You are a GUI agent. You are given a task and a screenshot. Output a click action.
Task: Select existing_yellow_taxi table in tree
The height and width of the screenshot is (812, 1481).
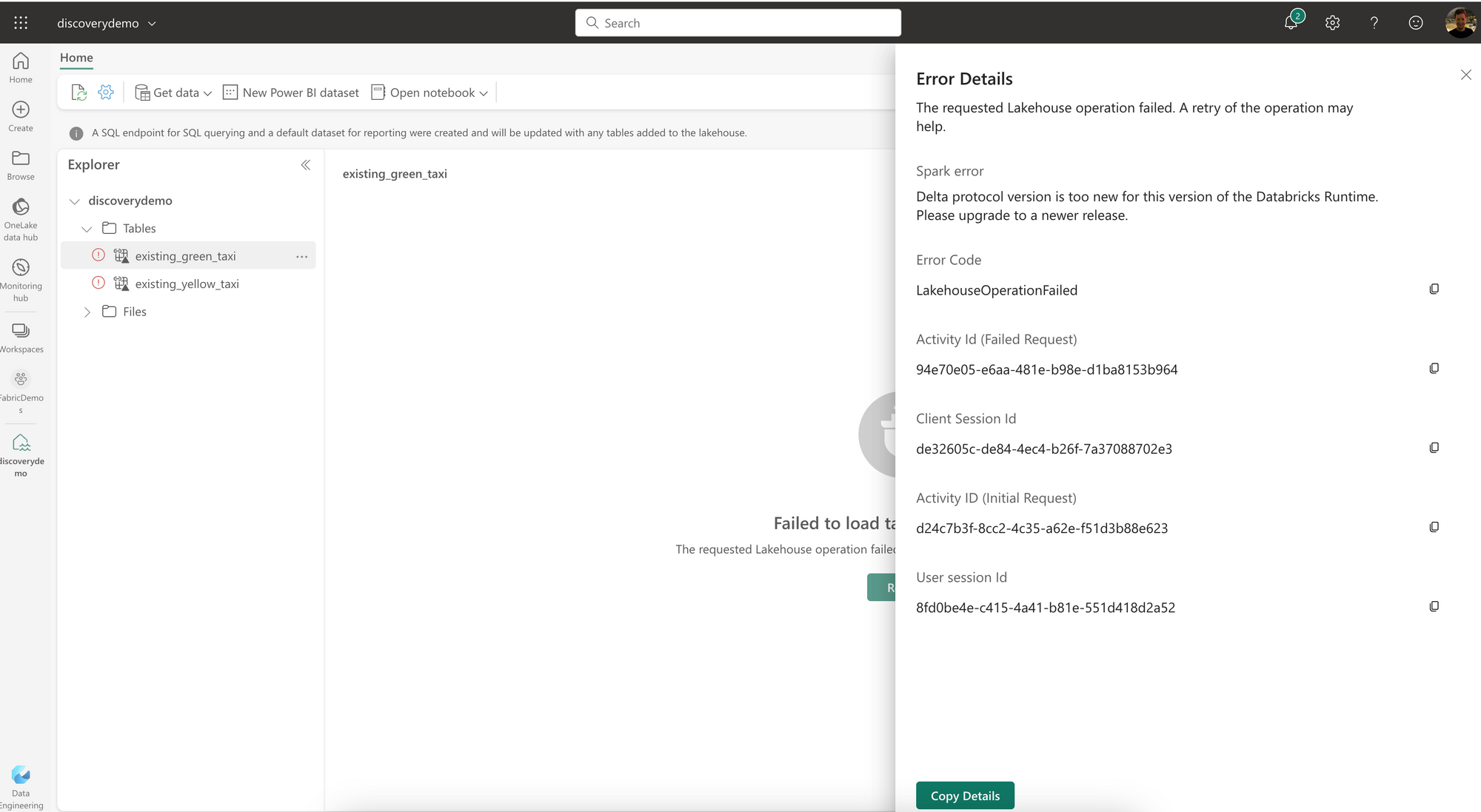pyautogui.click(x=187, y=284)
